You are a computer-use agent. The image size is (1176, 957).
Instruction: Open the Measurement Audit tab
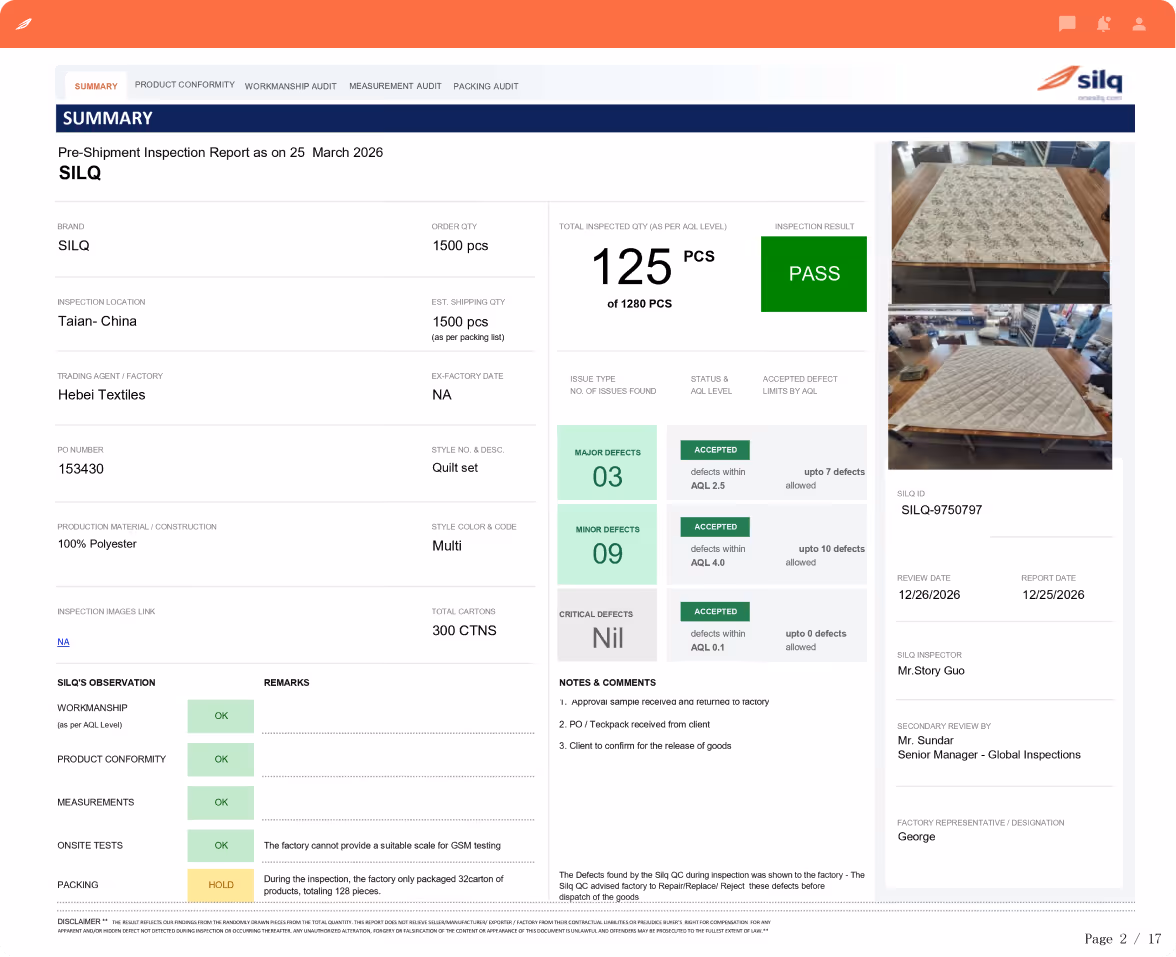[395, 86]
